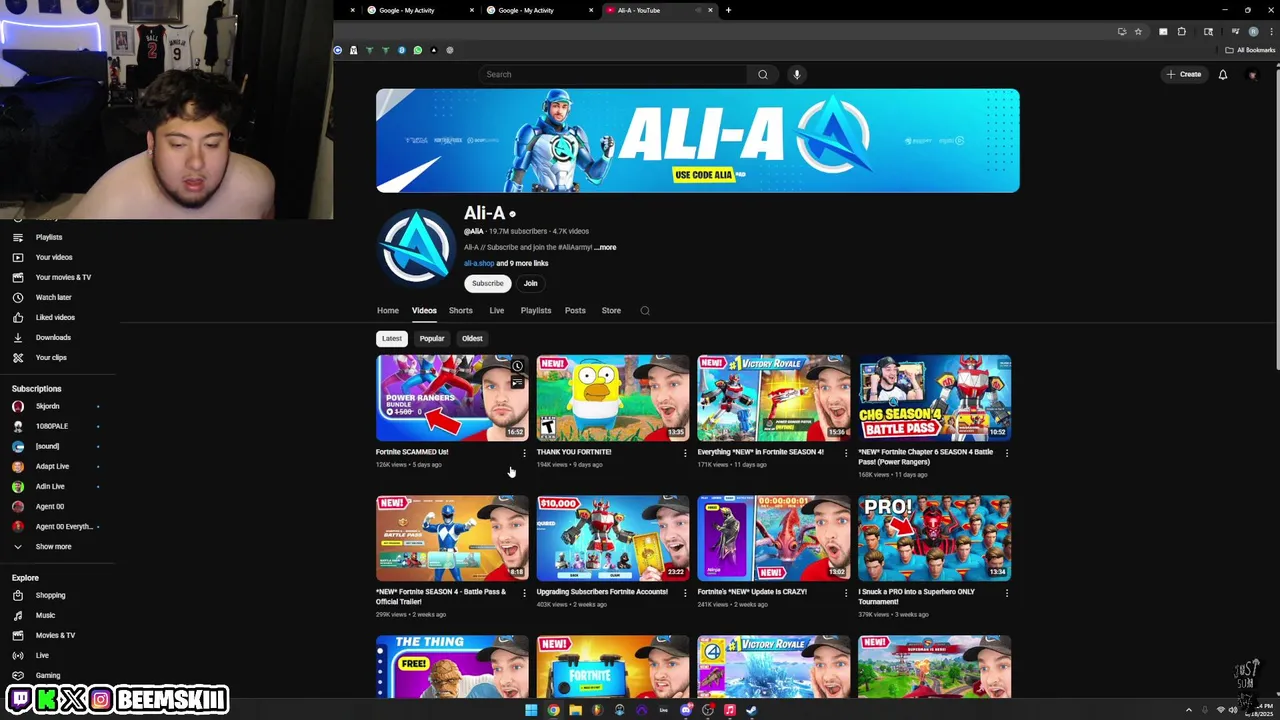Open options menu for THANK YOU FORTNITE!
This screenshot has width=1280, height=720.
[x=685, y=453]
